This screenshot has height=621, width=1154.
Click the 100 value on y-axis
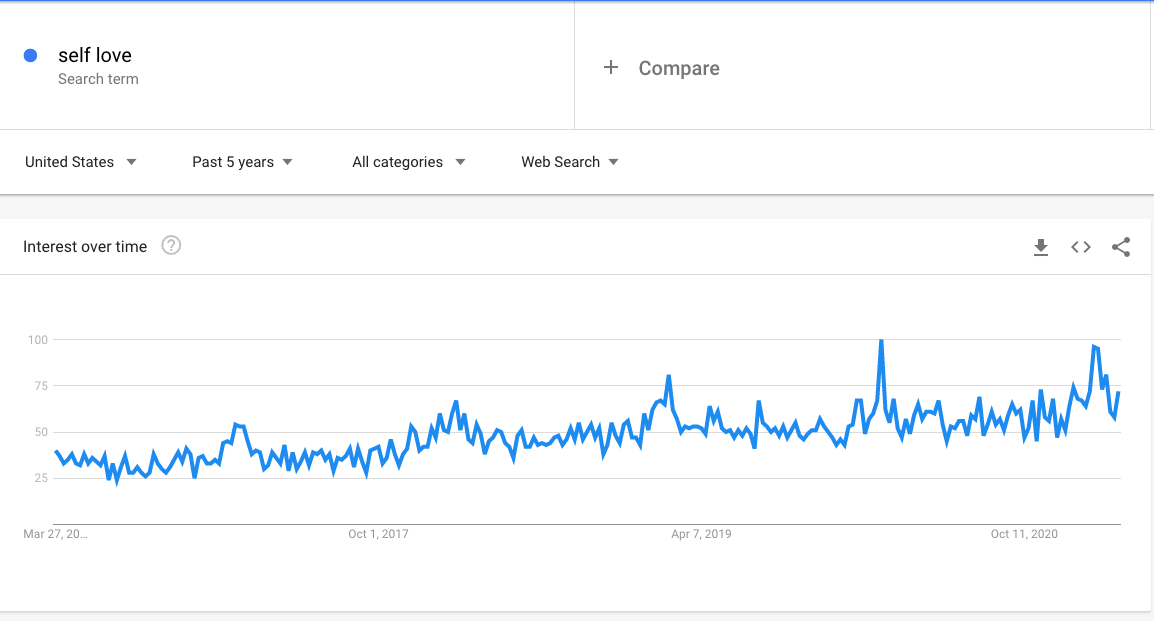tap(38, 340)
